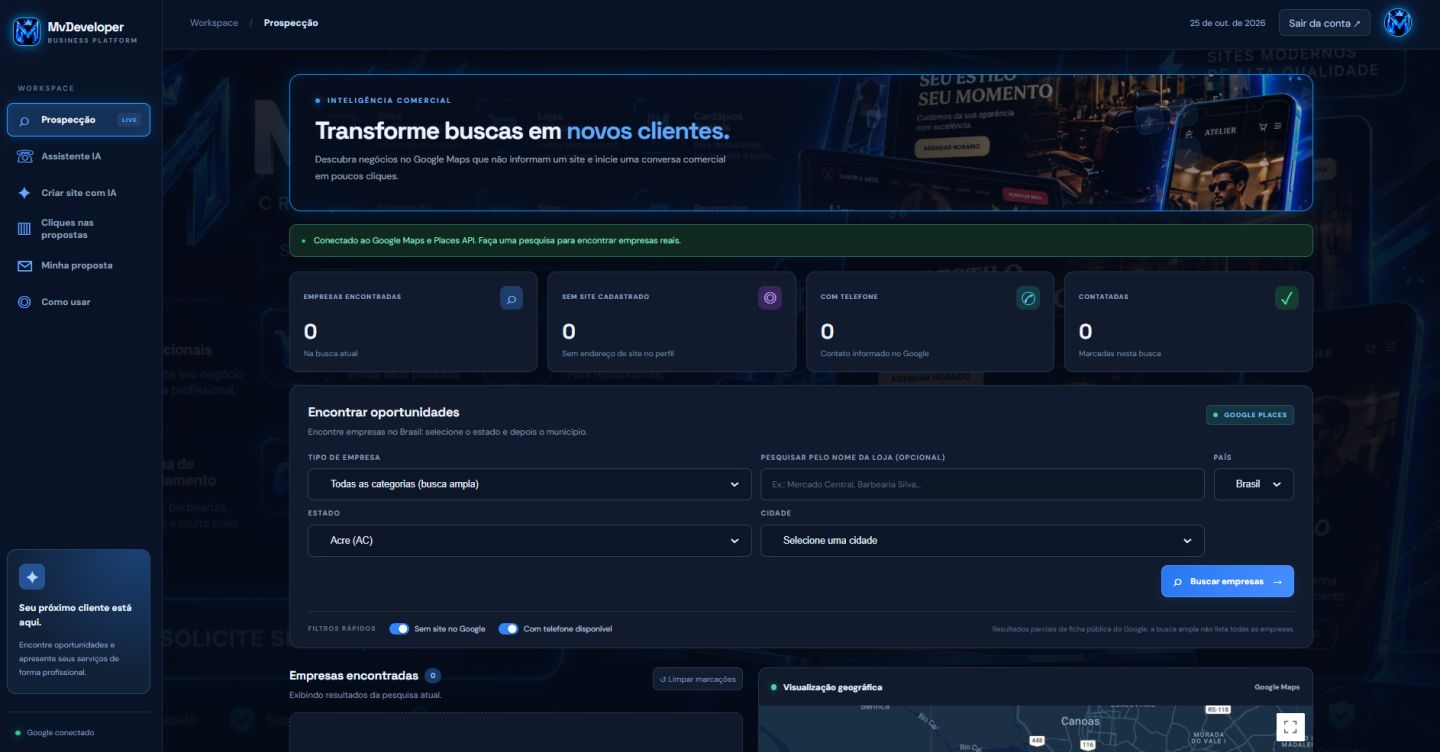1440x752 pixels.
Task: Click the Como usar circle icon
Action: point(24,302)
